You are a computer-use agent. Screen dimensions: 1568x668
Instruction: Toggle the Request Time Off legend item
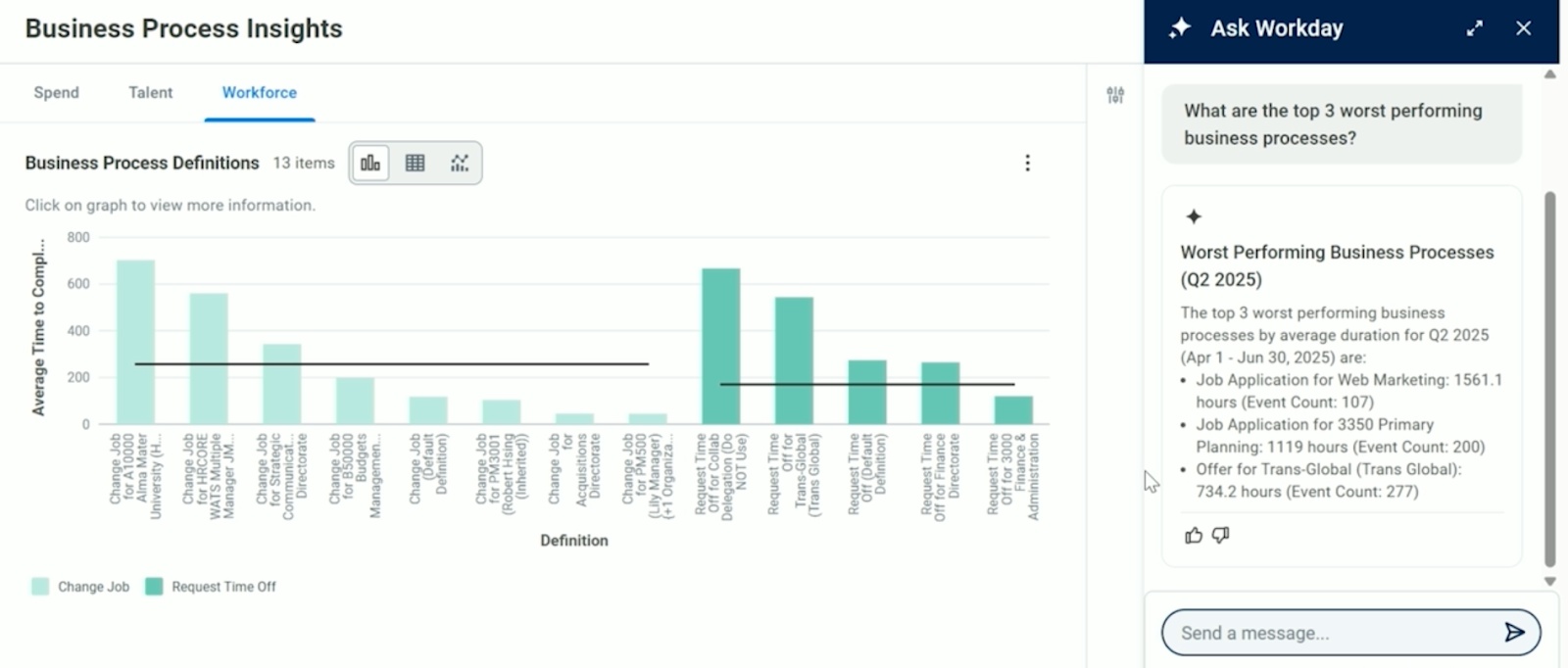coord(209,587)
